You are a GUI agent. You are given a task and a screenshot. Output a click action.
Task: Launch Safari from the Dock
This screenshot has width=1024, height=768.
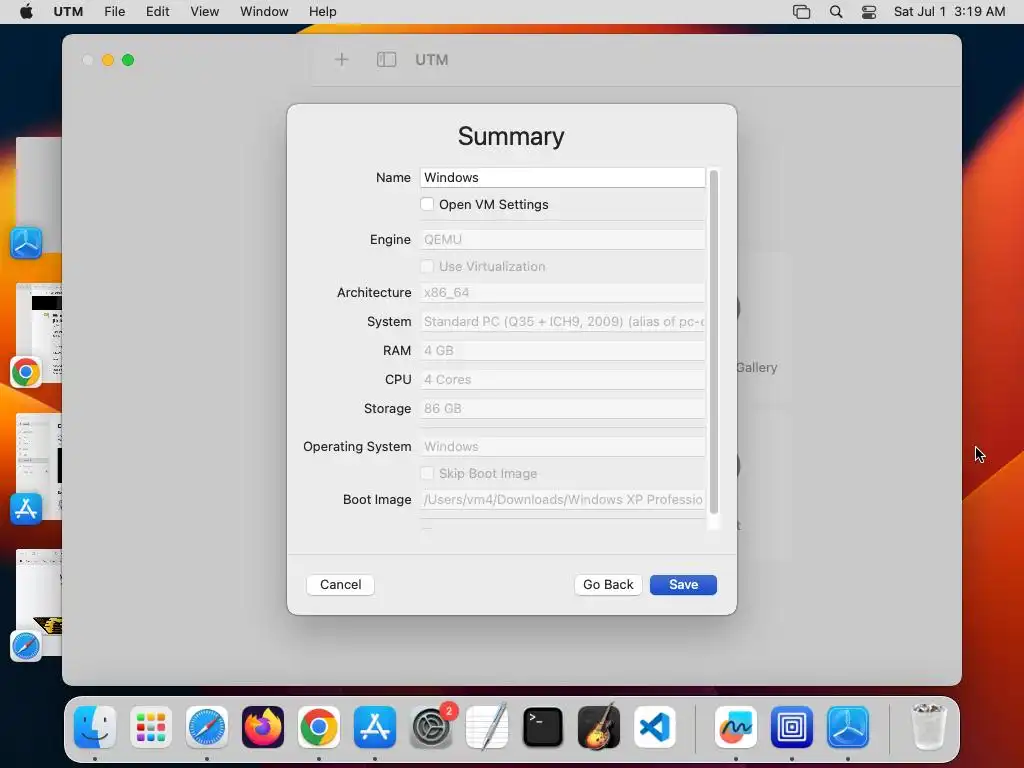(x=207, y=727)
